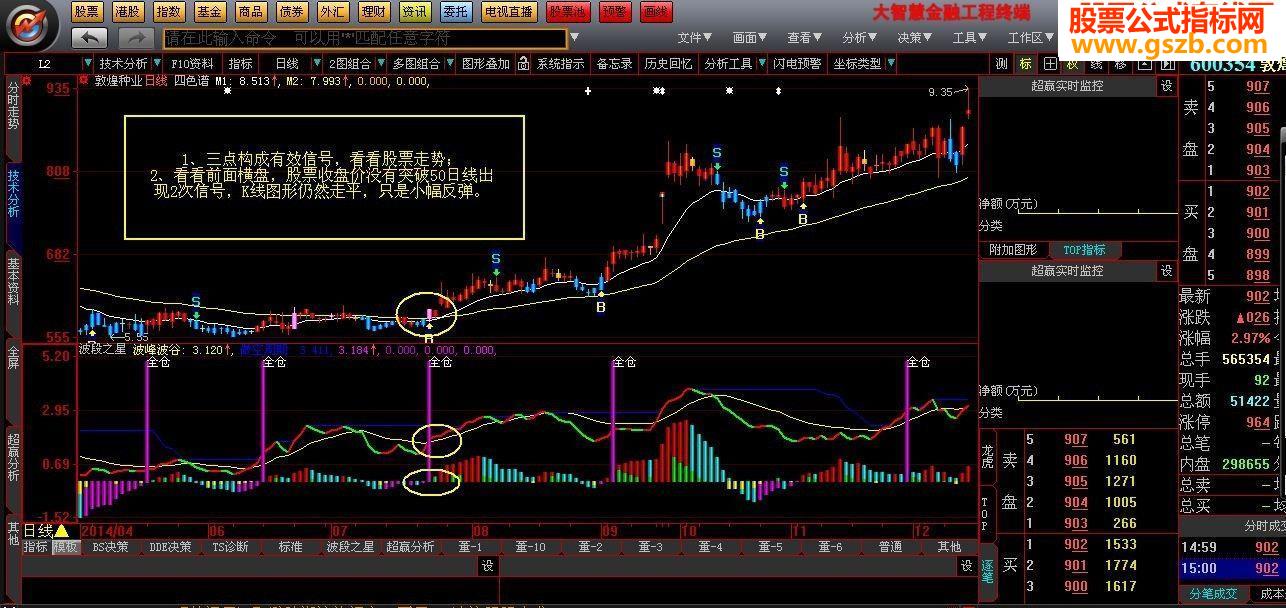Click the red 预警 alert button

point(614,12)
